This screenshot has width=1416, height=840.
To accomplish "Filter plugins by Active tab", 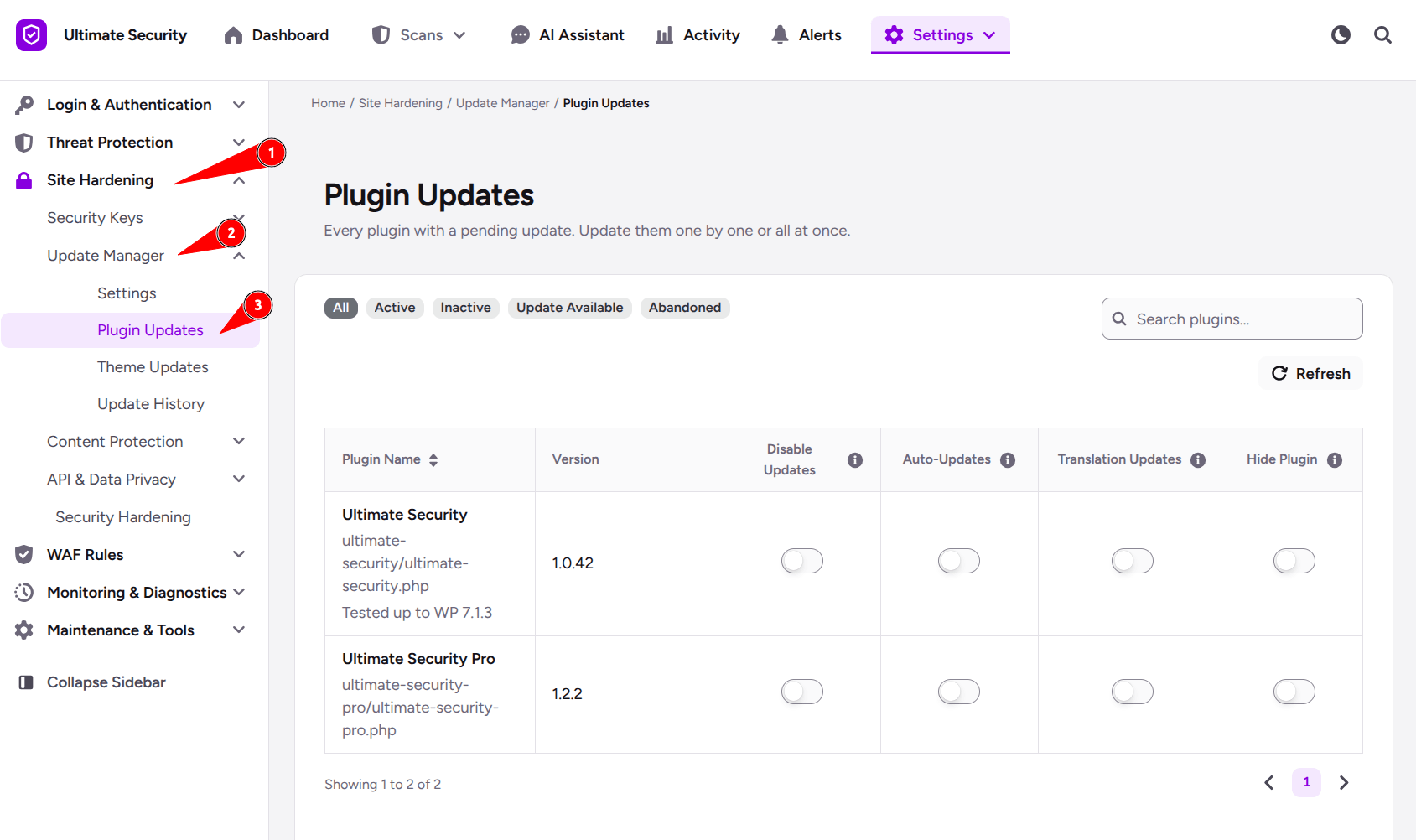I will pyautogui.click(x=395, y=308).
